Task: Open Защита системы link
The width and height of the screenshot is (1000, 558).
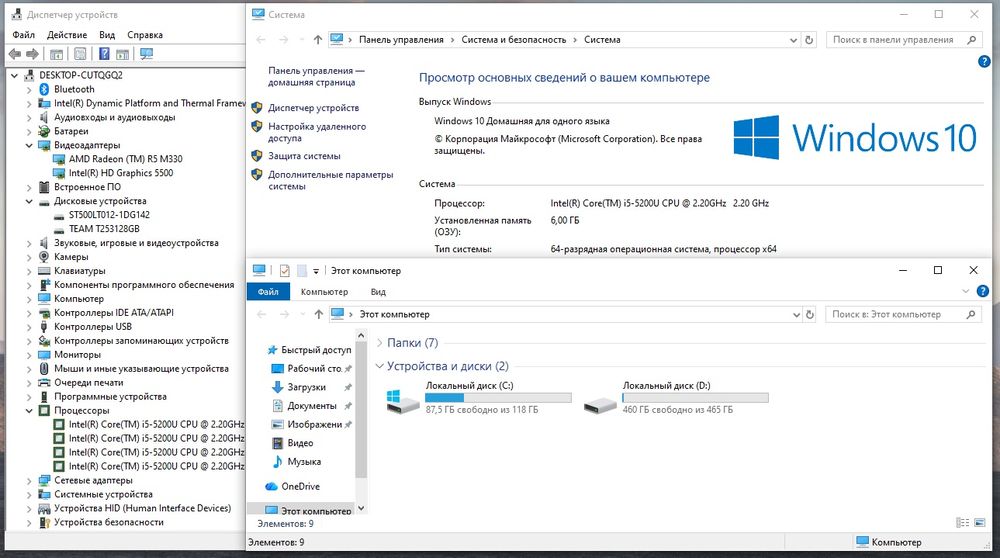Action: (304, 156)
